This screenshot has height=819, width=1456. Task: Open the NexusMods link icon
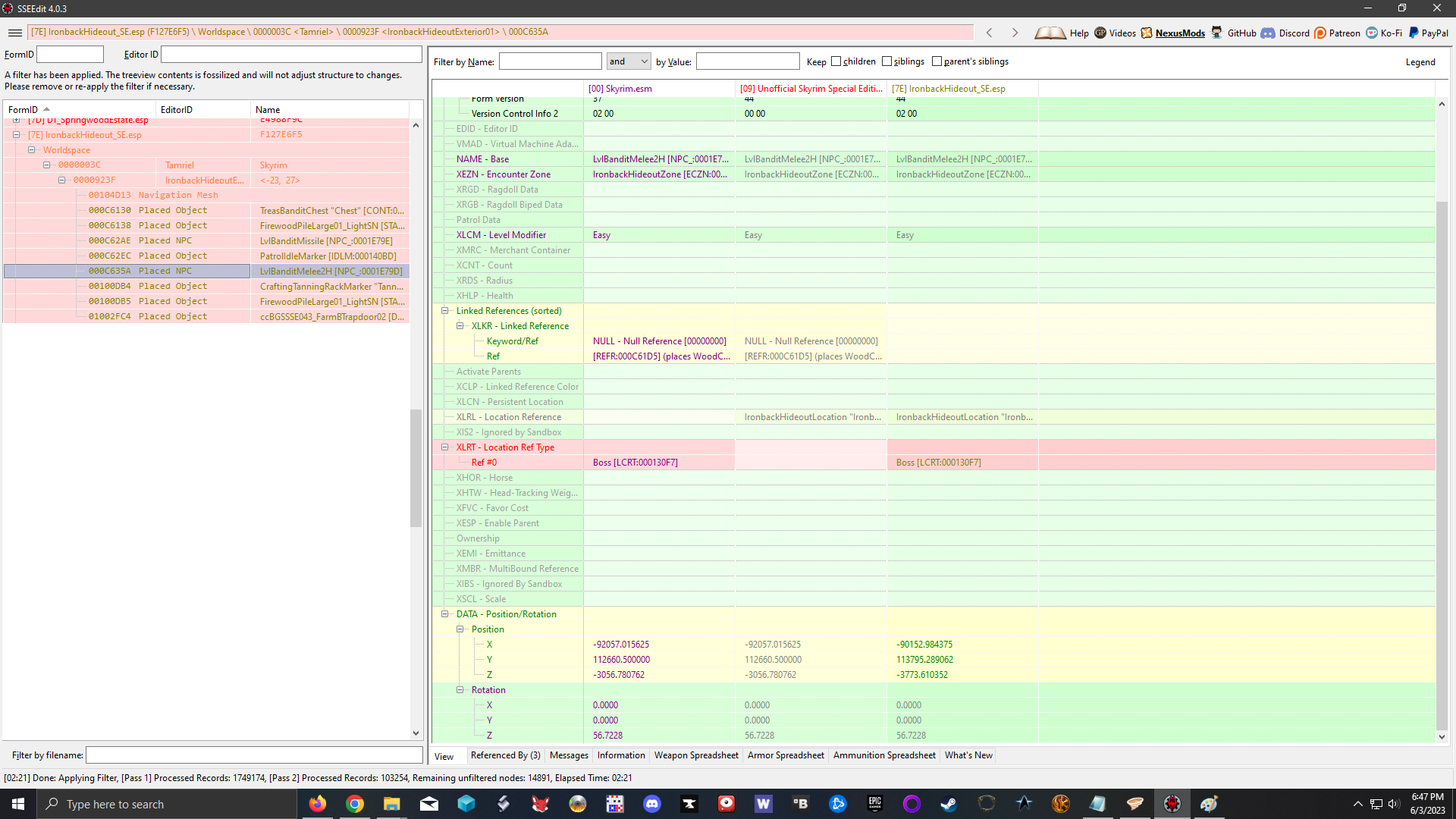(1147, 33)
